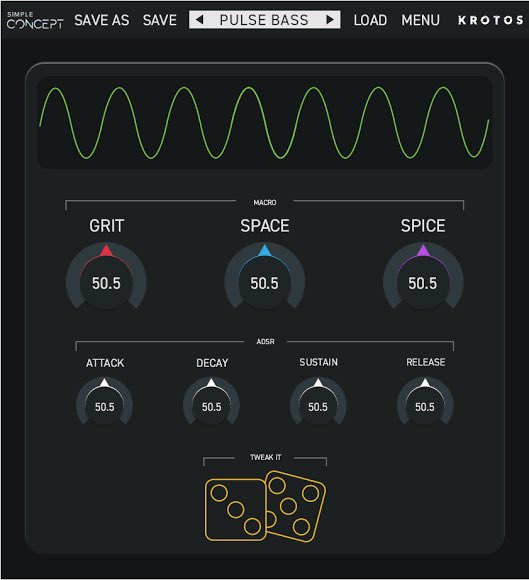Viewport: 529px width, 580px height.
Task: Click the SUSTAIN label
Action: (x=319, y=362)
